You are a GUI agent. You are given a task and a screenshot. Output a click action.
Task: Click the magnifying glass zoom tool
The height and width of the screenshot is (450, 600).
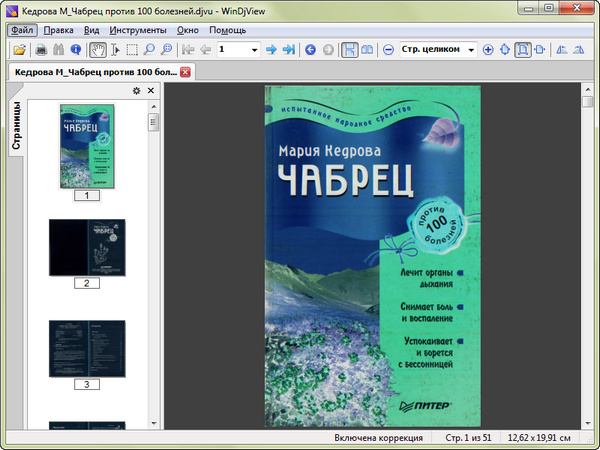[149, 49]
